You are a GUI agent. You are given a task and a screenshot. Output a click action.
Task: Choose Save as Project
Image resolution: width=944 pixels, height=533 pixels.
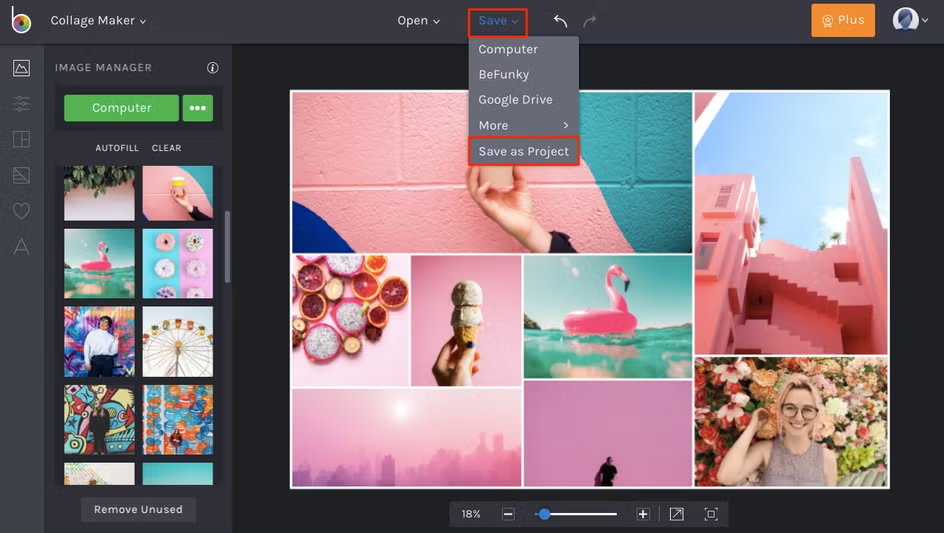pos(523,151)
